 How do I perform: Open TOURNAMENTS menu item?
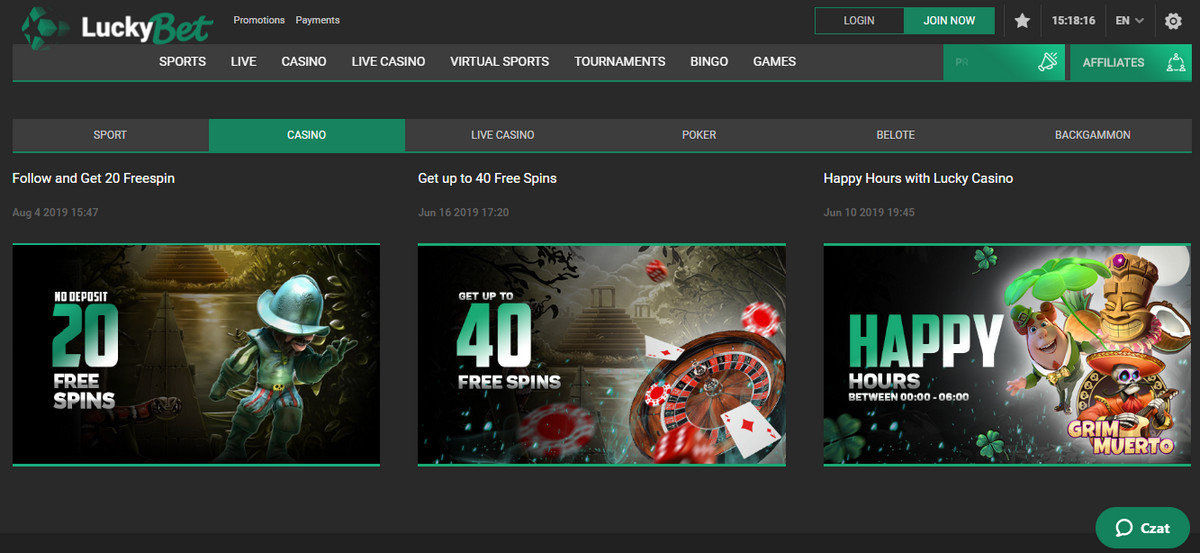[620, 62]
